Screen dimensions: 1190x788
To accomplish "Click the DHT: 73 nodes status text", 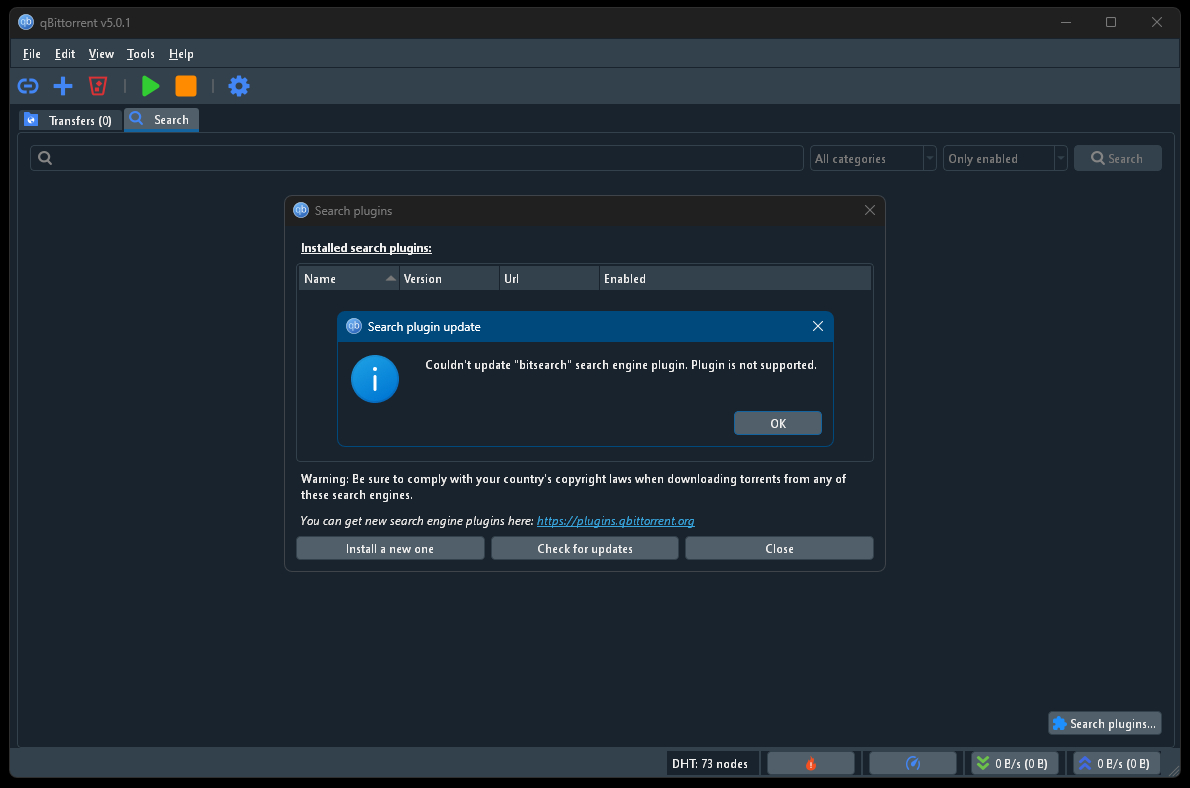I will point(710,763).
